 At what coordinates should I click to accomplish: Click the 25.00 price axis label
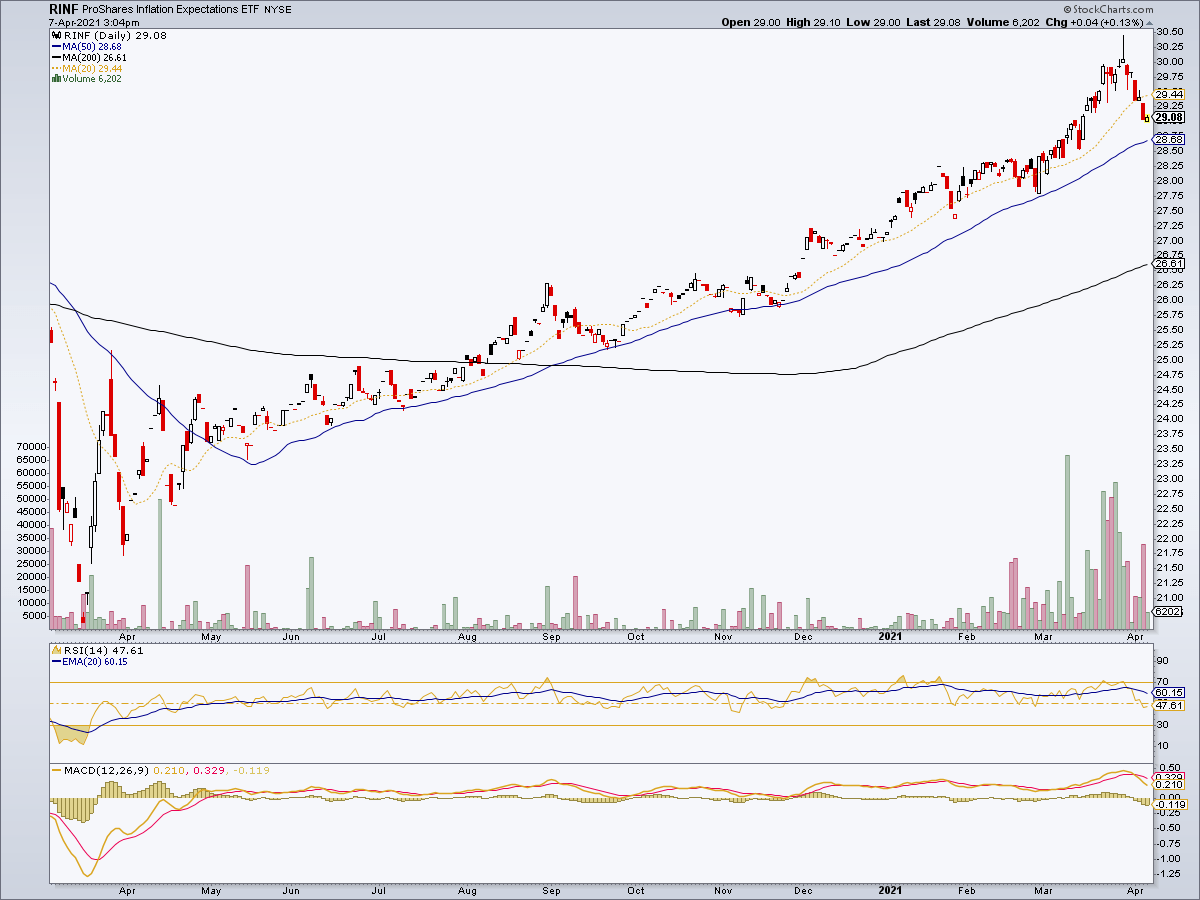point(1169,359)
